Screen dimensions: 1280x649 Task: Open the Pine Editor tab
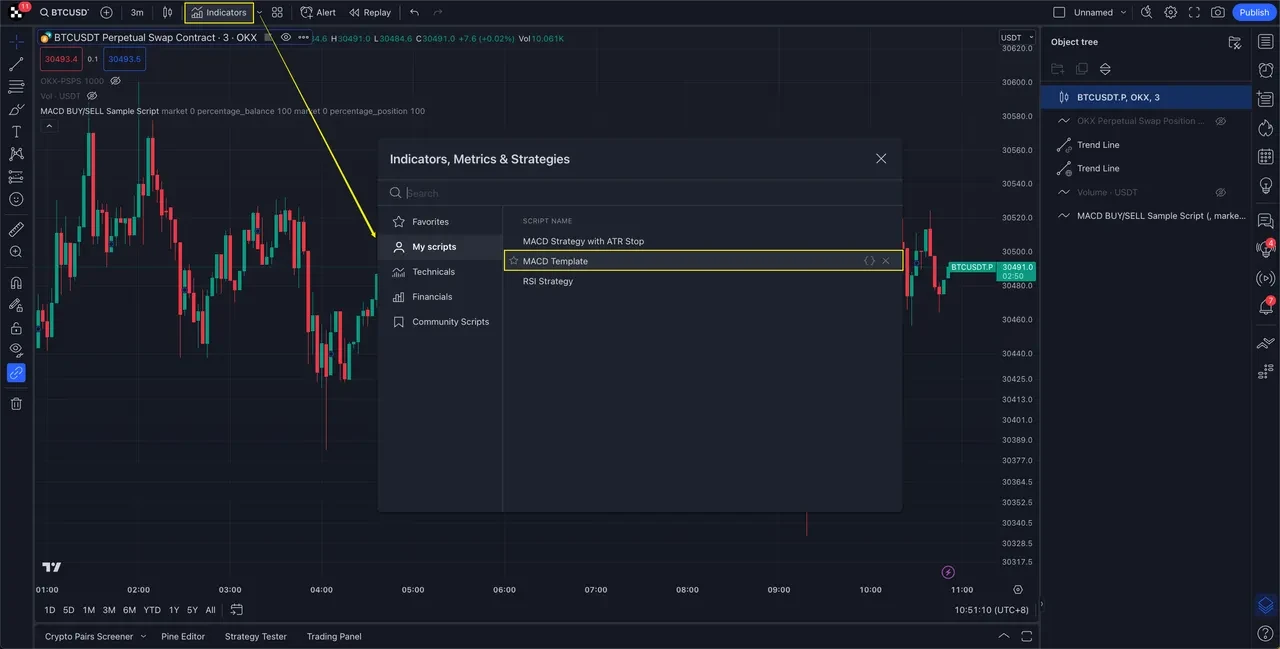(x=183, y=636)
